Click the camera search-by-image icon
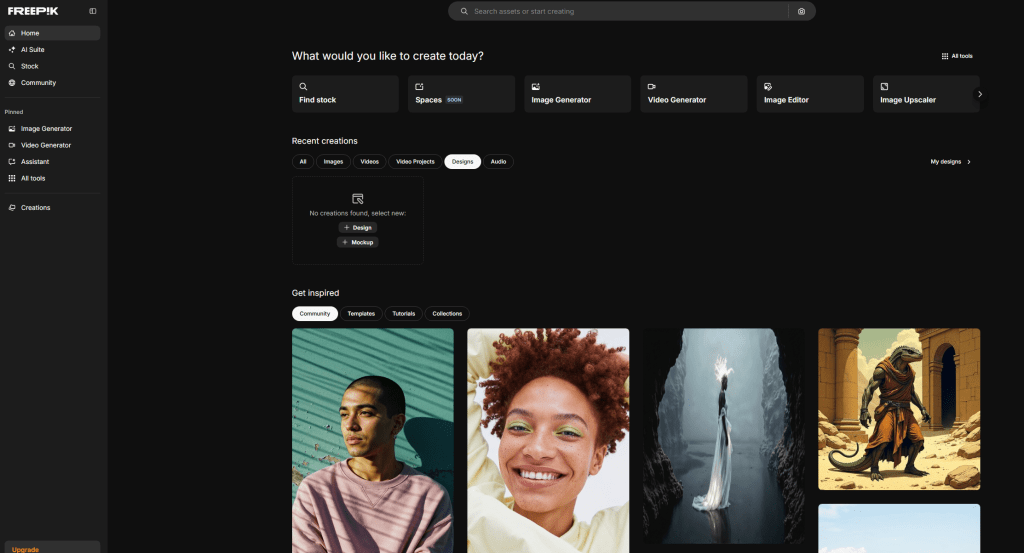 pos(801,11)
